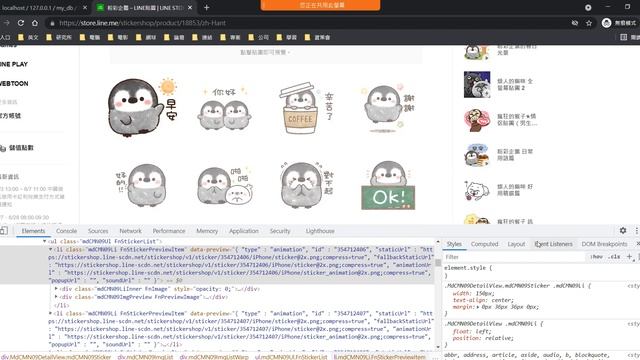This screenshot has width=640, height=360.
Task: Open the Application tab
Action: coord(244,231)
